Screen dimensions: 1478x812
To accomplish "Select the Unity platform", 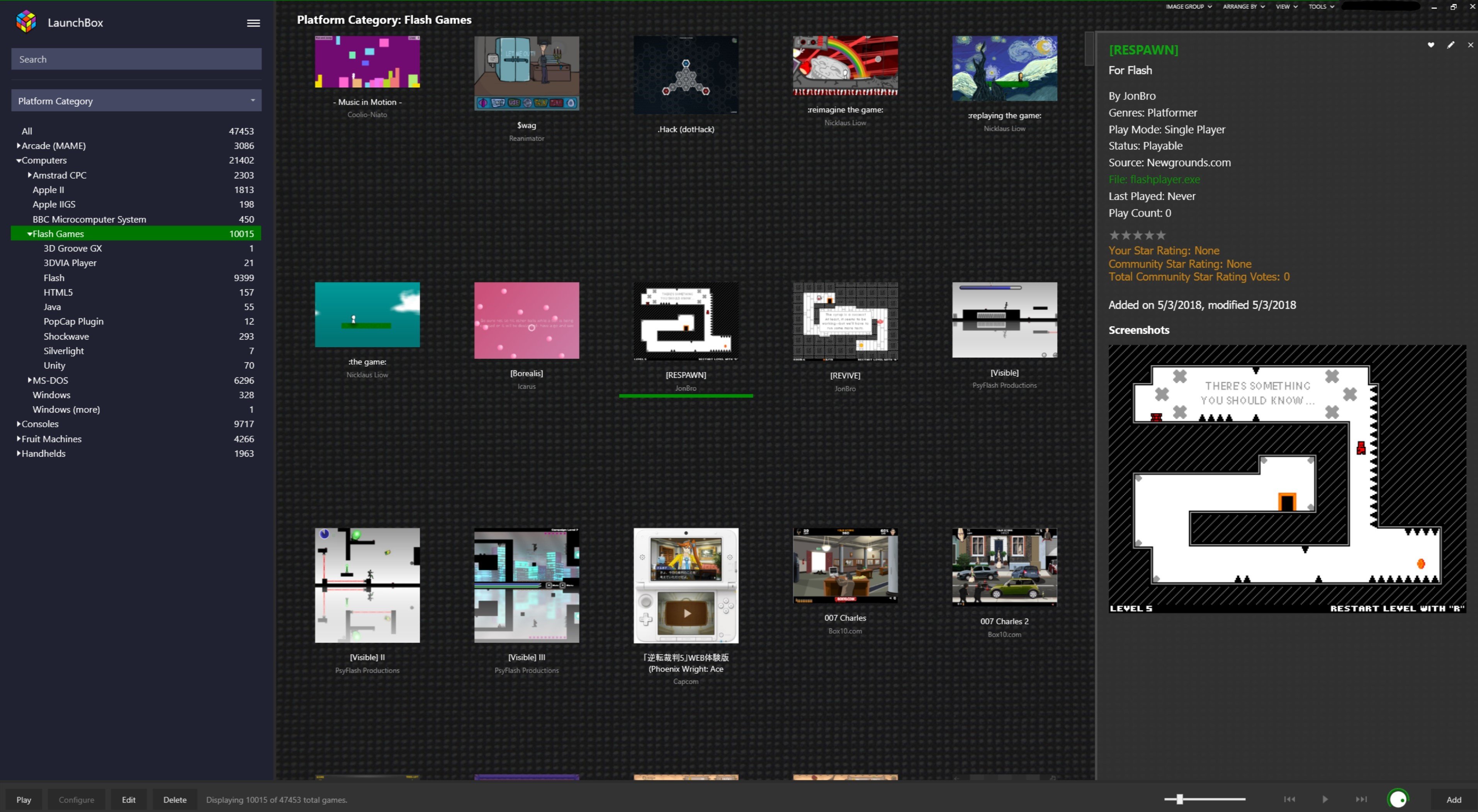I will point(136,365).
